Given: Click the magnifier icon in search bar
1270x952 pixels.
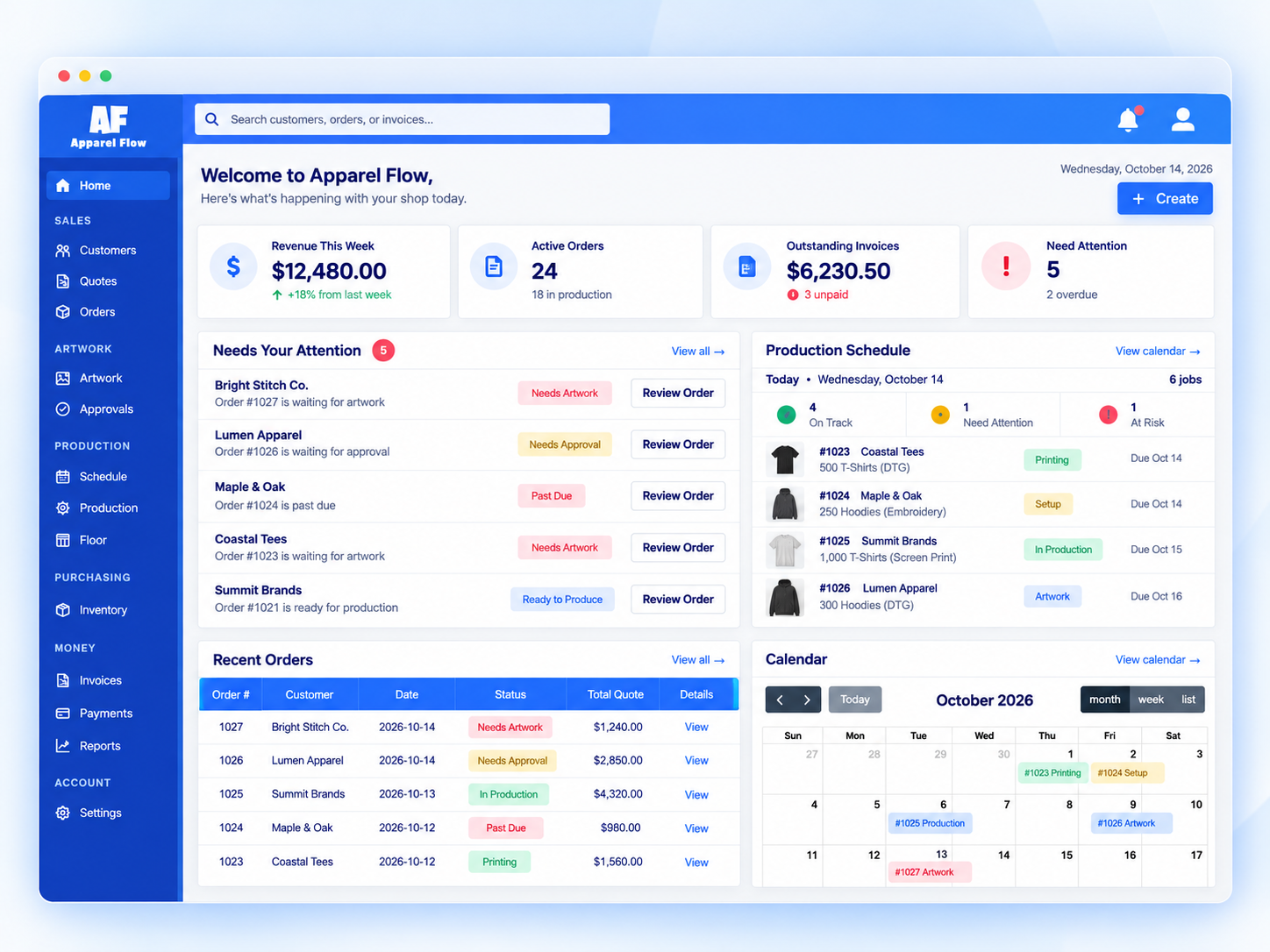Looking at the screenshot, I should point(212,119).
